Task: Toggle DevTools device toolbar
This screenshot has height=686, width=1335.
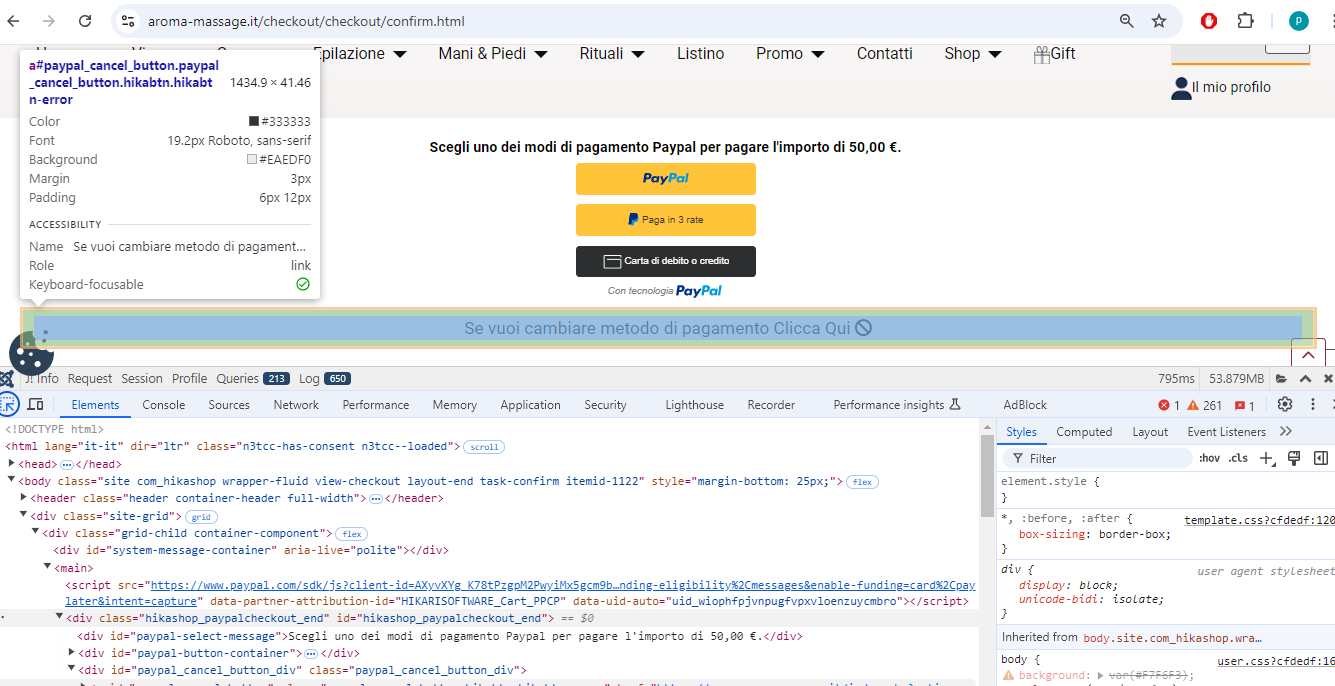Action: [35, 404]
